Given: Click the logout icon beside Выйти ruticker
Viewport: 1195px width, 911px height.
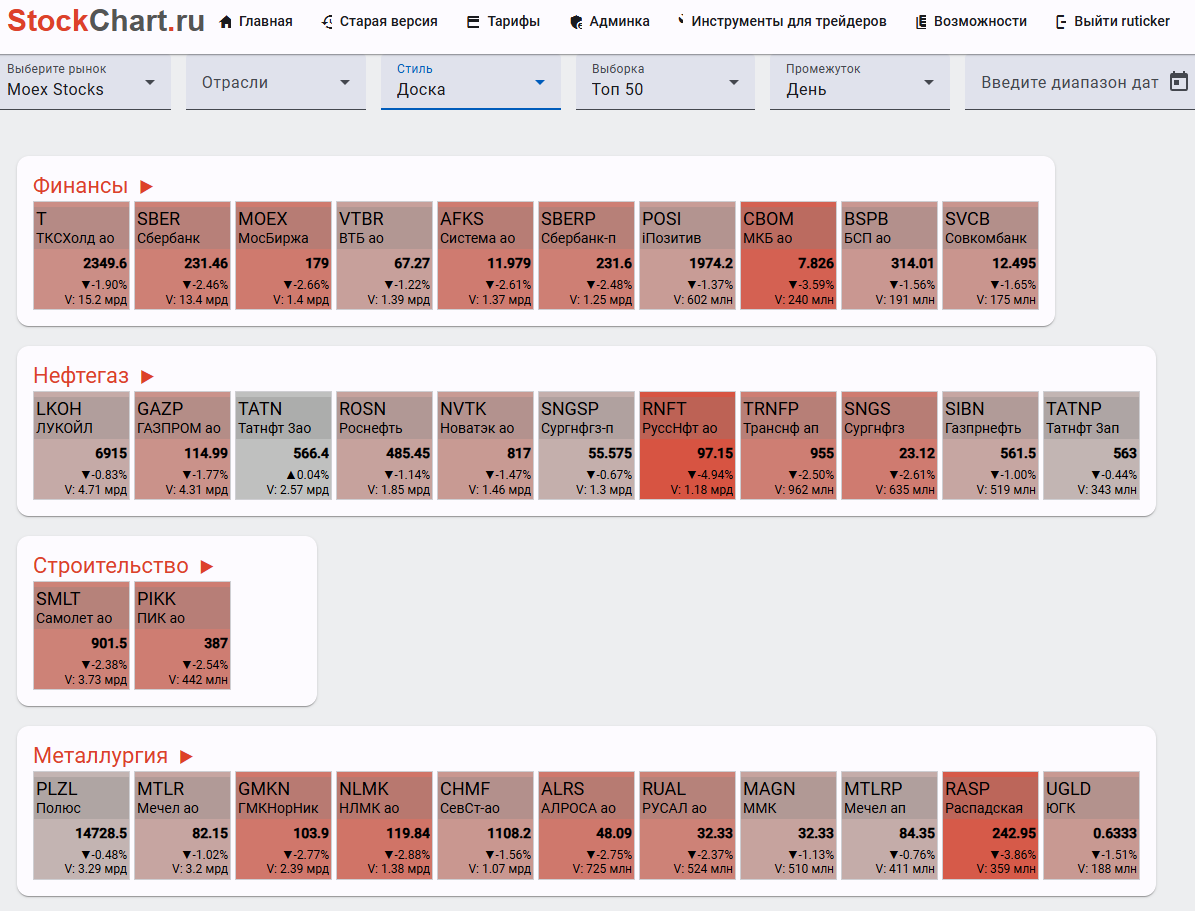Looking at the screenshot, I should tap(1061, 22).
